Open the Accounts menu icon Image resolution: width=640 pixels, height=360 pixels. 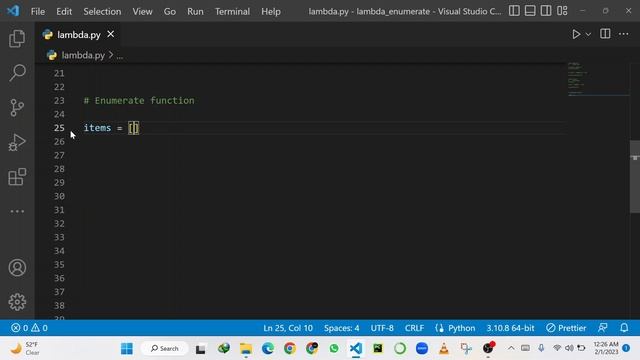pyautogui.click(x=17, y=268)
